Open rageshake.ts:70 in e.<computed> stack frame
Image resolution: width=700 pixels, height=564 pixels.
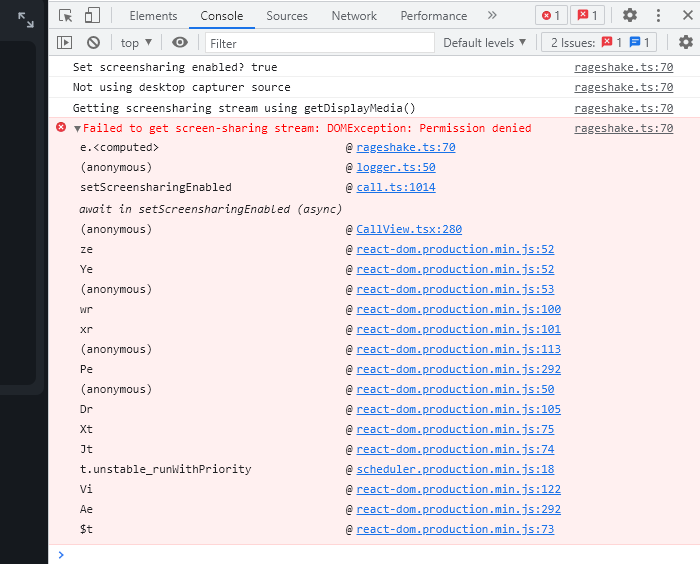(x=406, y=147)
